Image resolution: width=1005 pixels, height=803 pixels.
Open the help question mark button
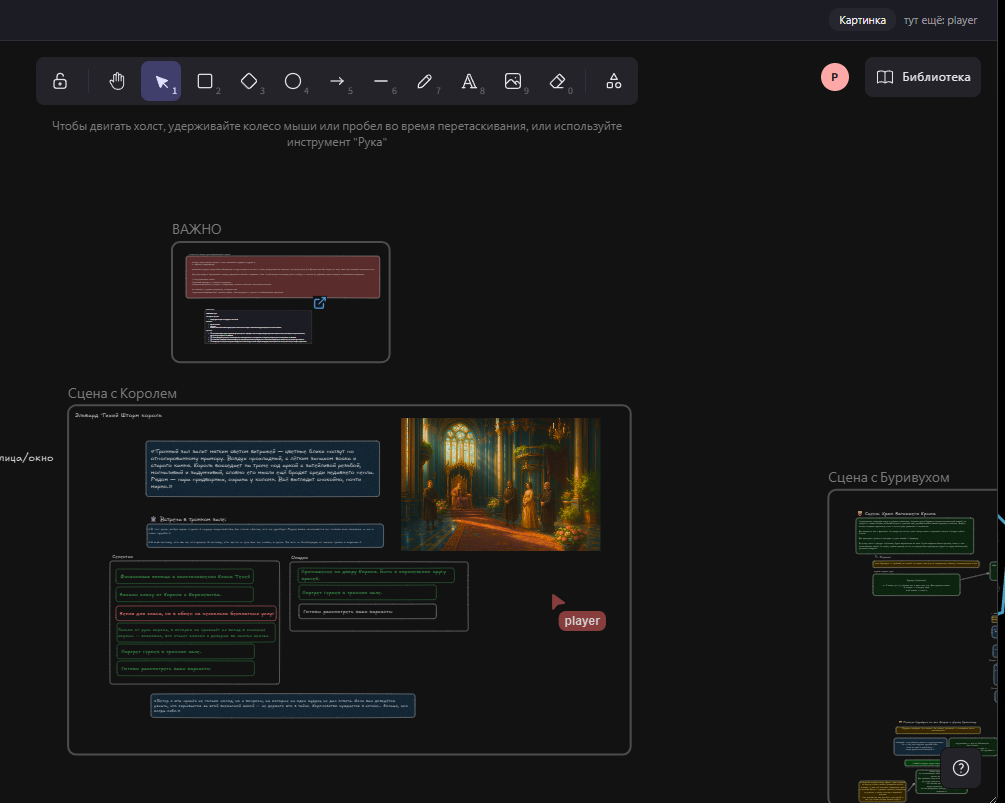click(960, 768)
